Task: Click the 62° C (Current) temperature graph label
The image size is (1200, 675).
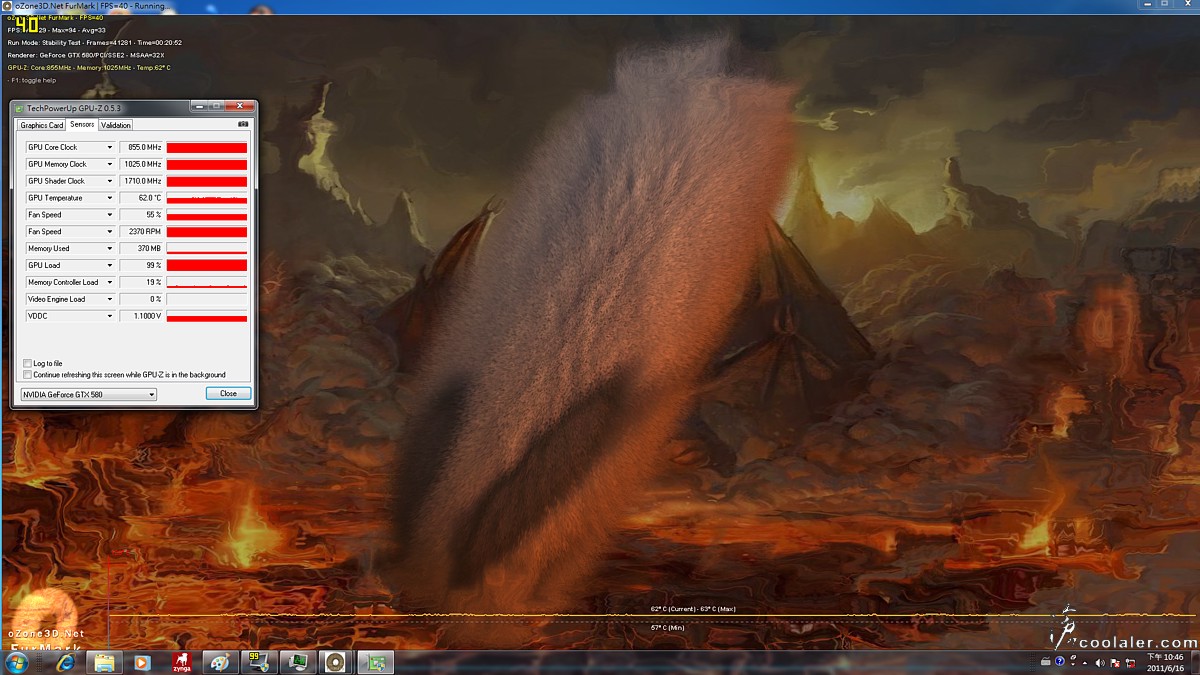Action: [x=672, y=608]
